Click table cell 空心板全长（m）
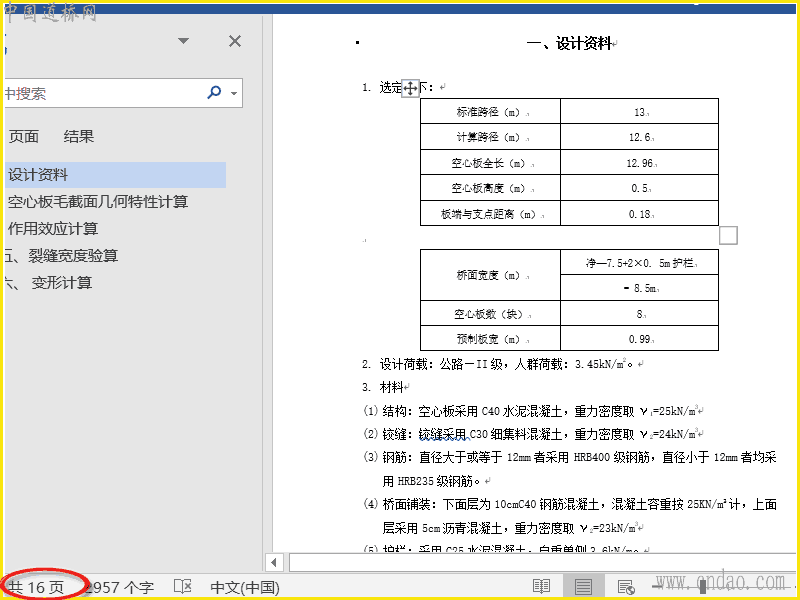Viewport: 800px width, 600px height. point(490,163)
